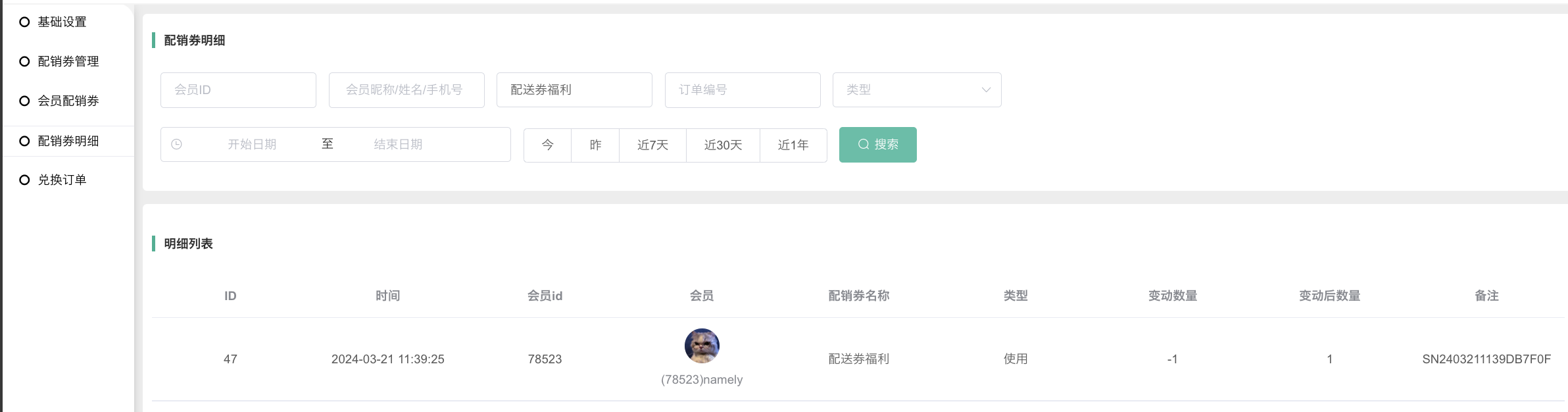Screen dimensions: 1568x412
Task: Go to 兑换订单 in the sidebar
Action: click(x=62, y=180)
